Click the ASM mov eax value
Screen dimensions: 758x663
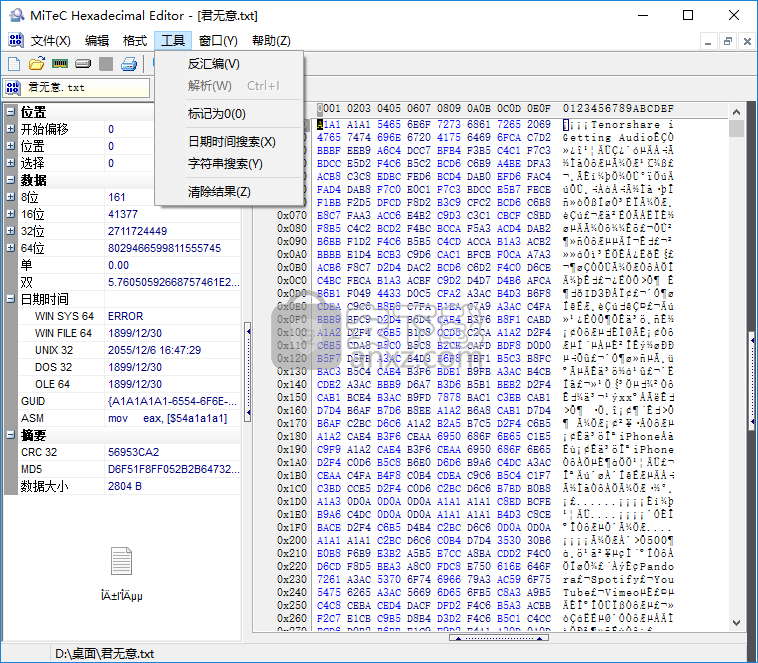[167, 418]
